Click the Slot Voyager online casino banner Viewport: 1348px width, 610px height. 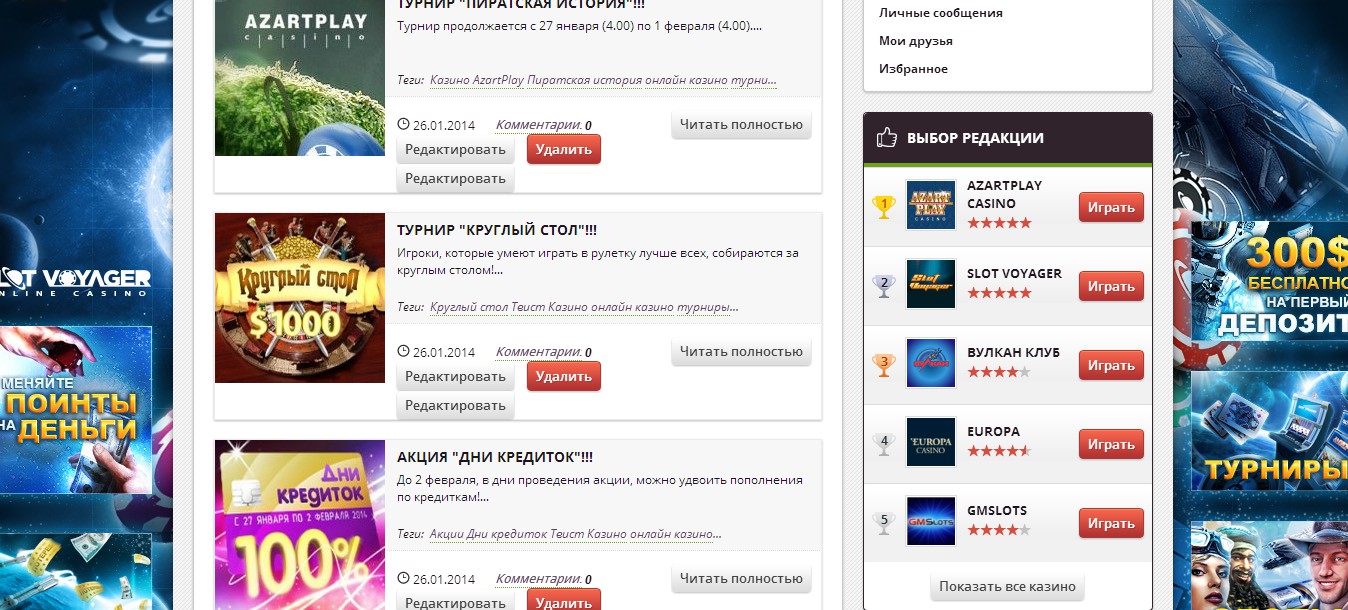point(76,281)
